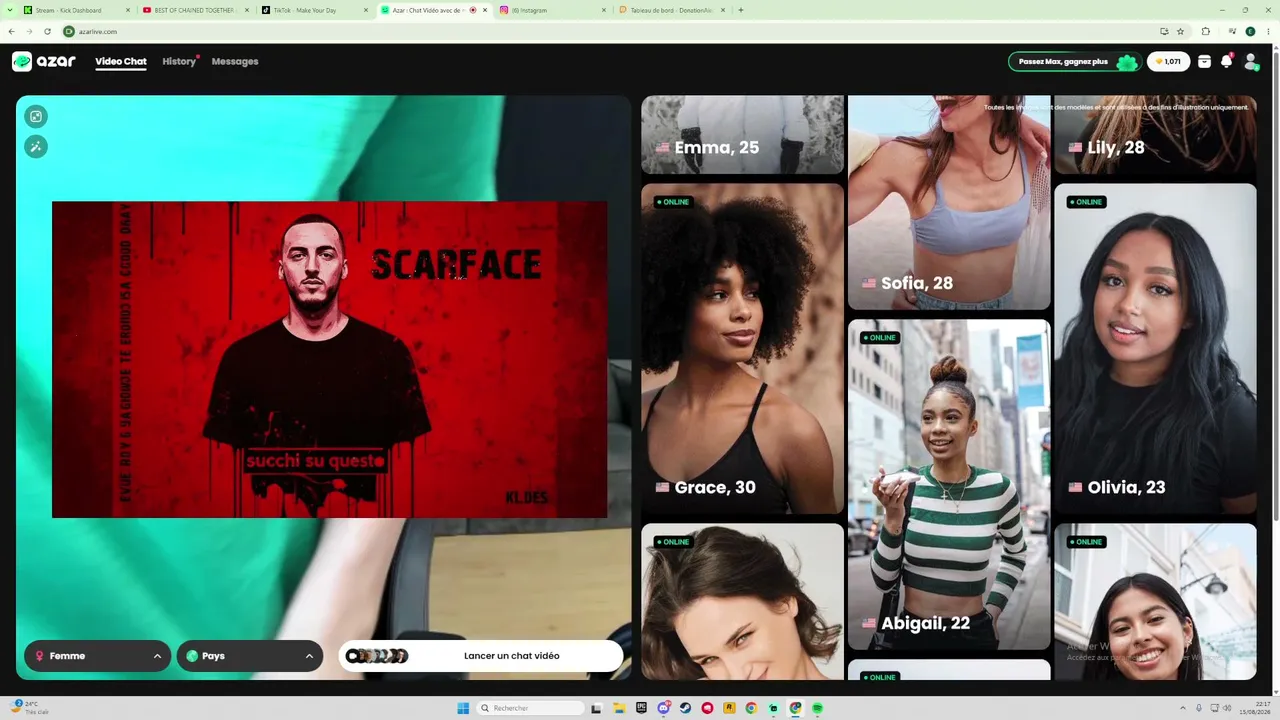The width and height of the screenshot is (1280, 720).
Task: Reload the azarlive.com page
Action: coord(47,32)
